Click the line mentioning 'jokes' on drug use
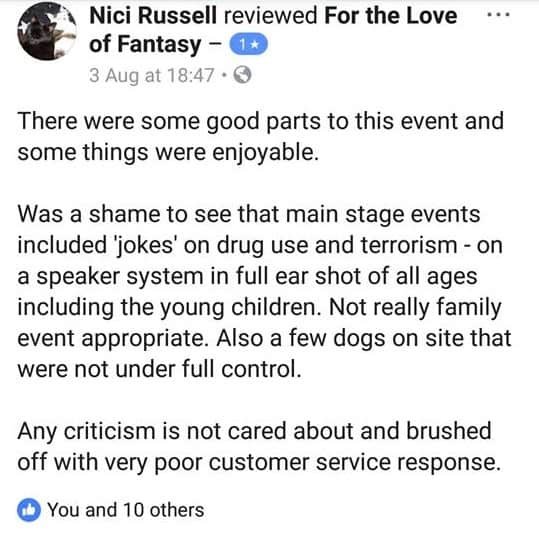Screen dimensions: 539x535 pyautogui.click(x=260, y=245)
